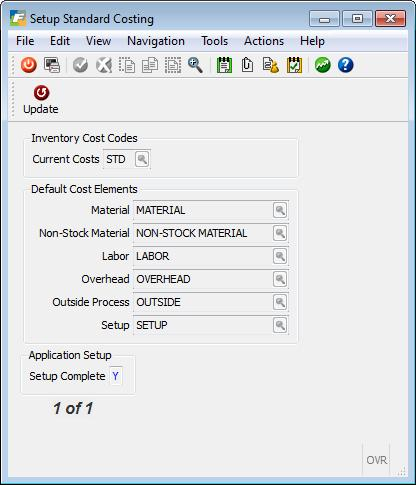This screenshot has height=485, width=416.
Task: Open lookup for Material cost element
Action: [x=280, y=210]
